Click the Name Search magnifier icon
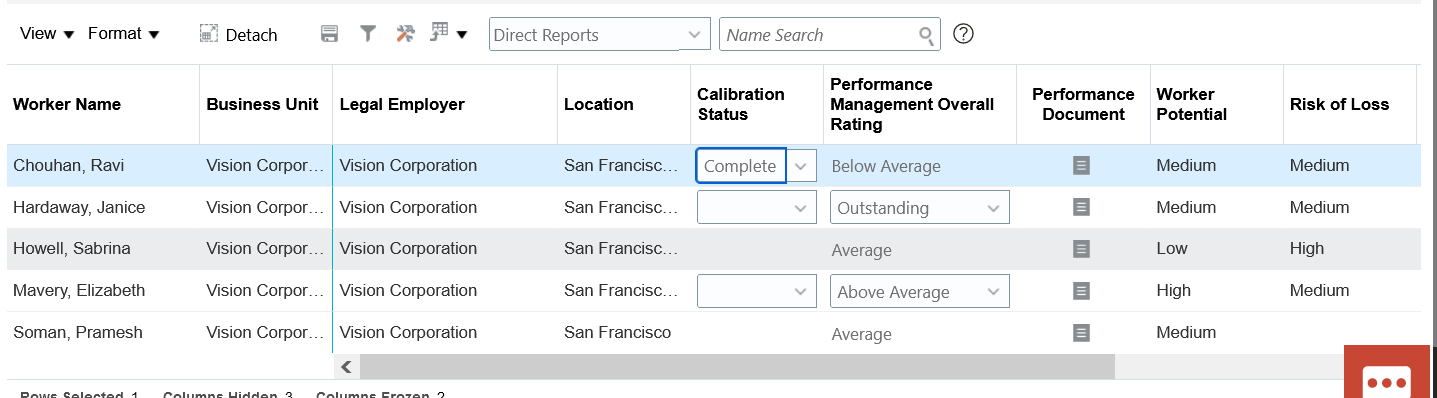This screenshot has height=398, width=1437. (927, 35)
